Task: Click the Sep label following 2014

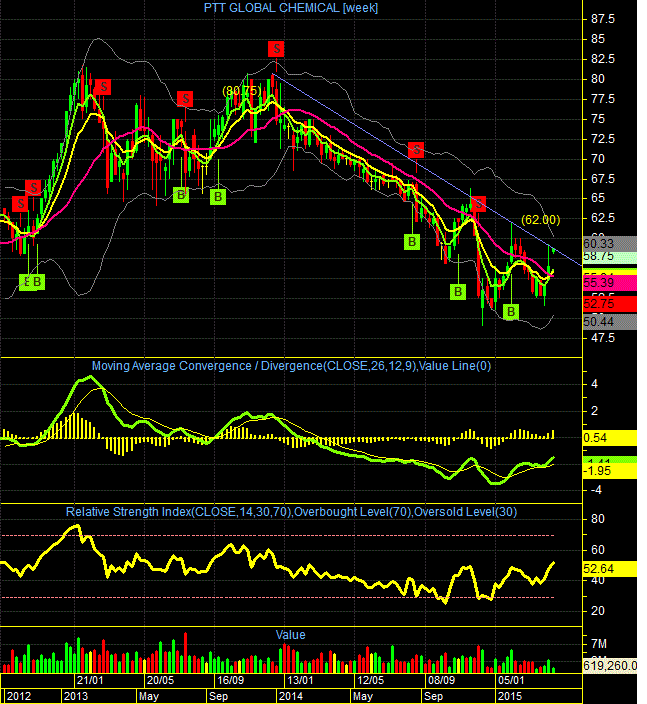Action: (x=433, y=696)
